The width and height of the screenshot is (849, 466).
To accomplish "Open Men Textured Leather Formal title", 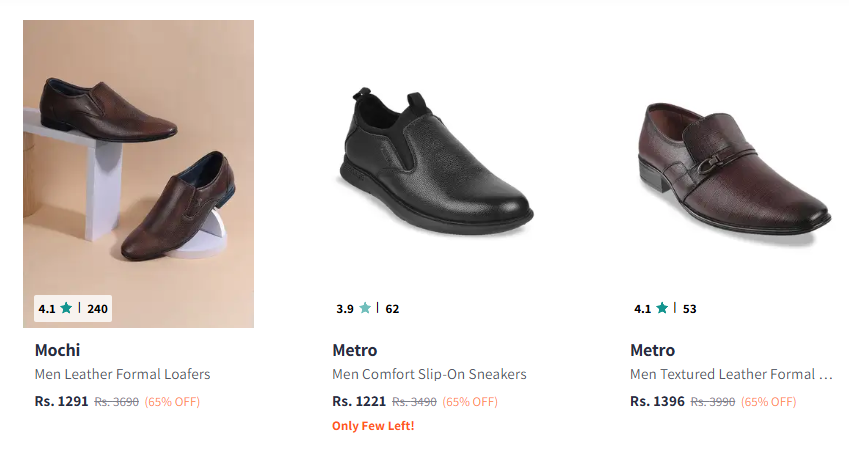I will (x=731, y=375).
